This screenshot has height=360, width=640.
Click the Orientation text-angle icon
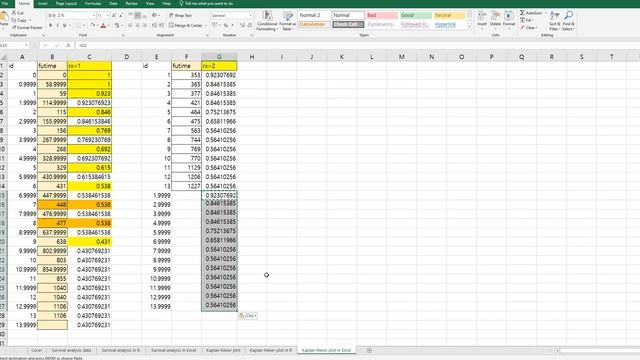[x=155, y=16]
